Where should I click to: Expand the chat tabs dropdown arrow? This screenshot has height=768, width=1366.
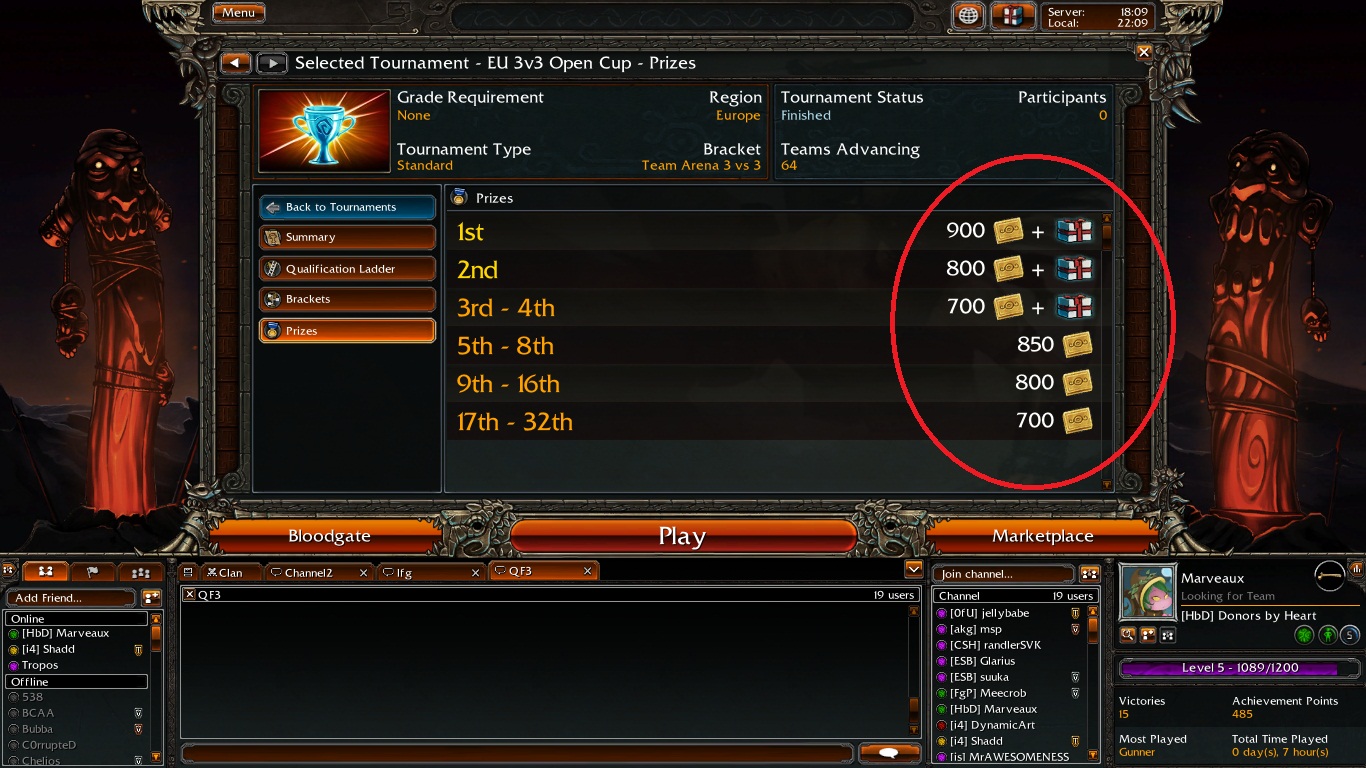pyautogui.click(x=913, y=569)
